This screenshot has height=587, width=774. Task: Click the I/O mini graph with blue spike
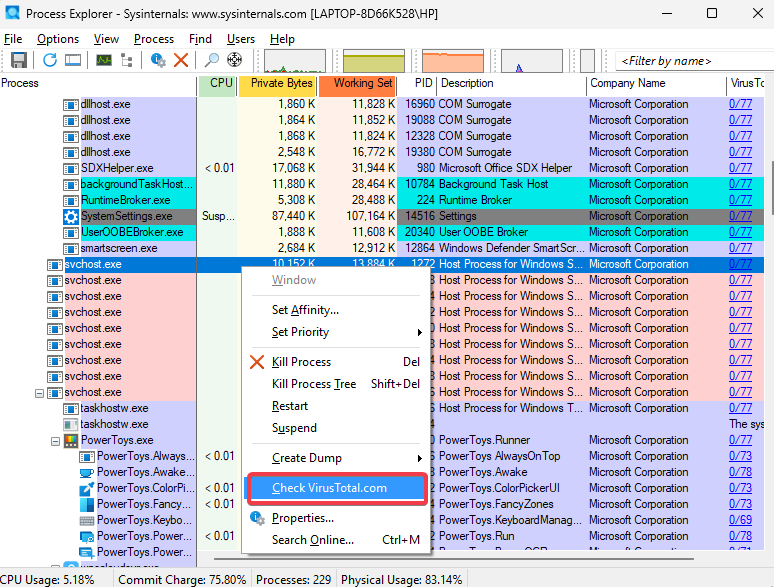tap(532, 61)
